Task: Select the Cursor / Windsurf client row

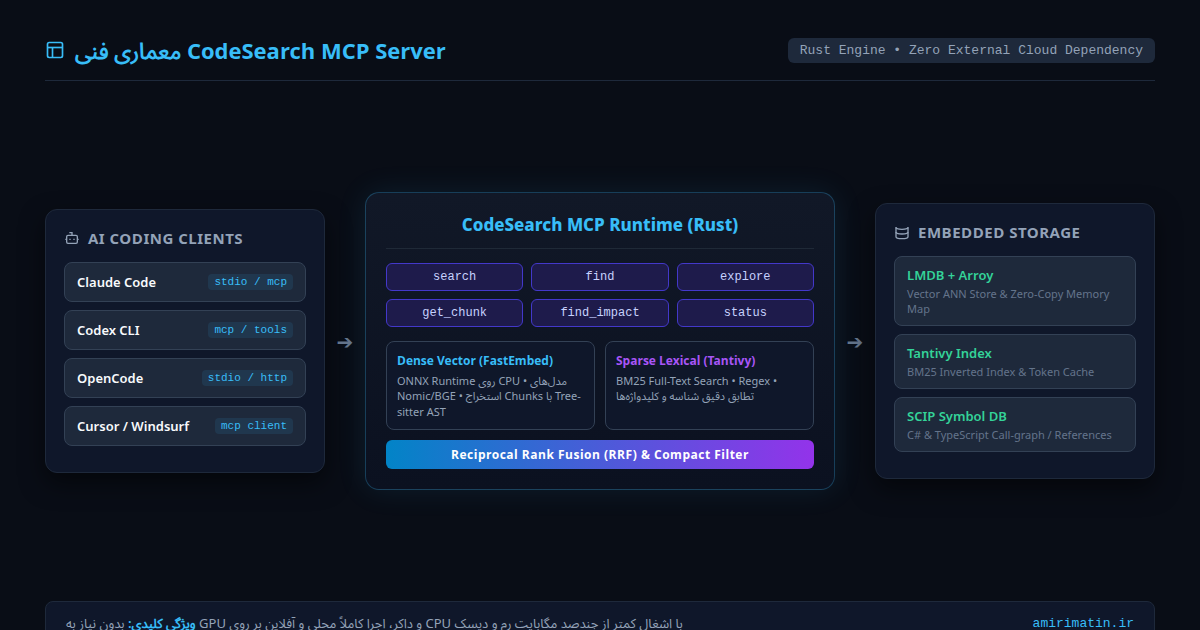Action: point(185,426)
